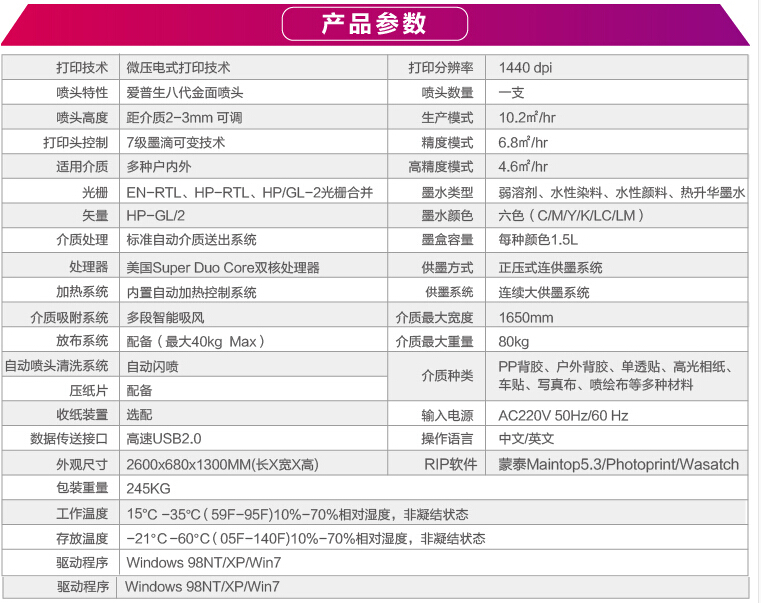Click 爱普生八代金面喷头 value
The height and width of the screenshot is (603, 761).
tap(184, 92)
